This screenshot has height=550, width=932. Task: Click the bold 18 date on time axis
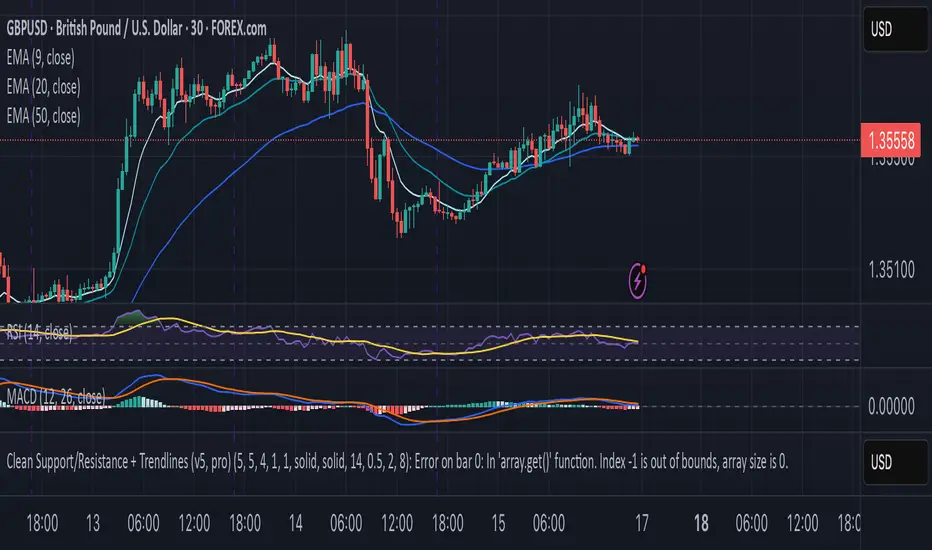701,523
